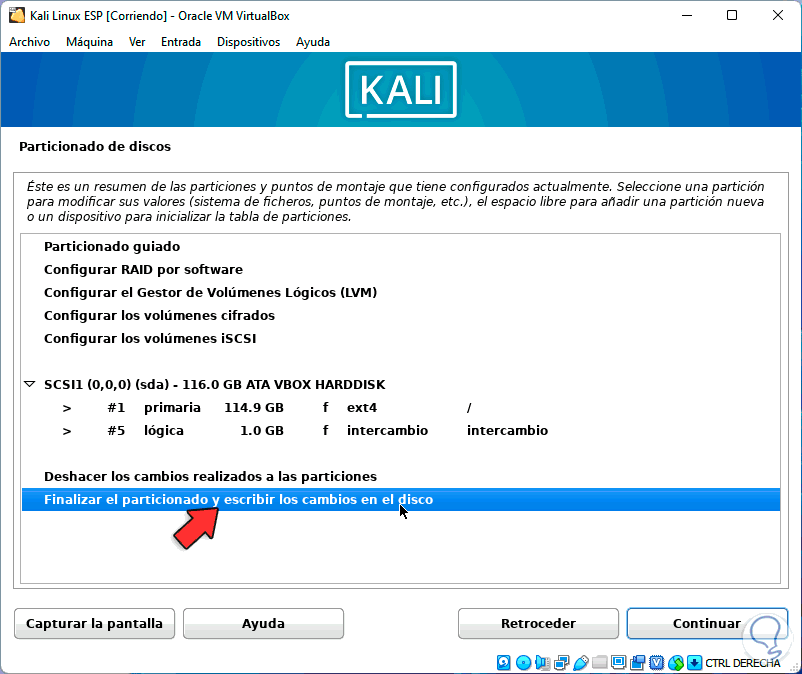Viewport: 802px width, 674px height.
Task: Open the Archivo menu
Action: 29,42
